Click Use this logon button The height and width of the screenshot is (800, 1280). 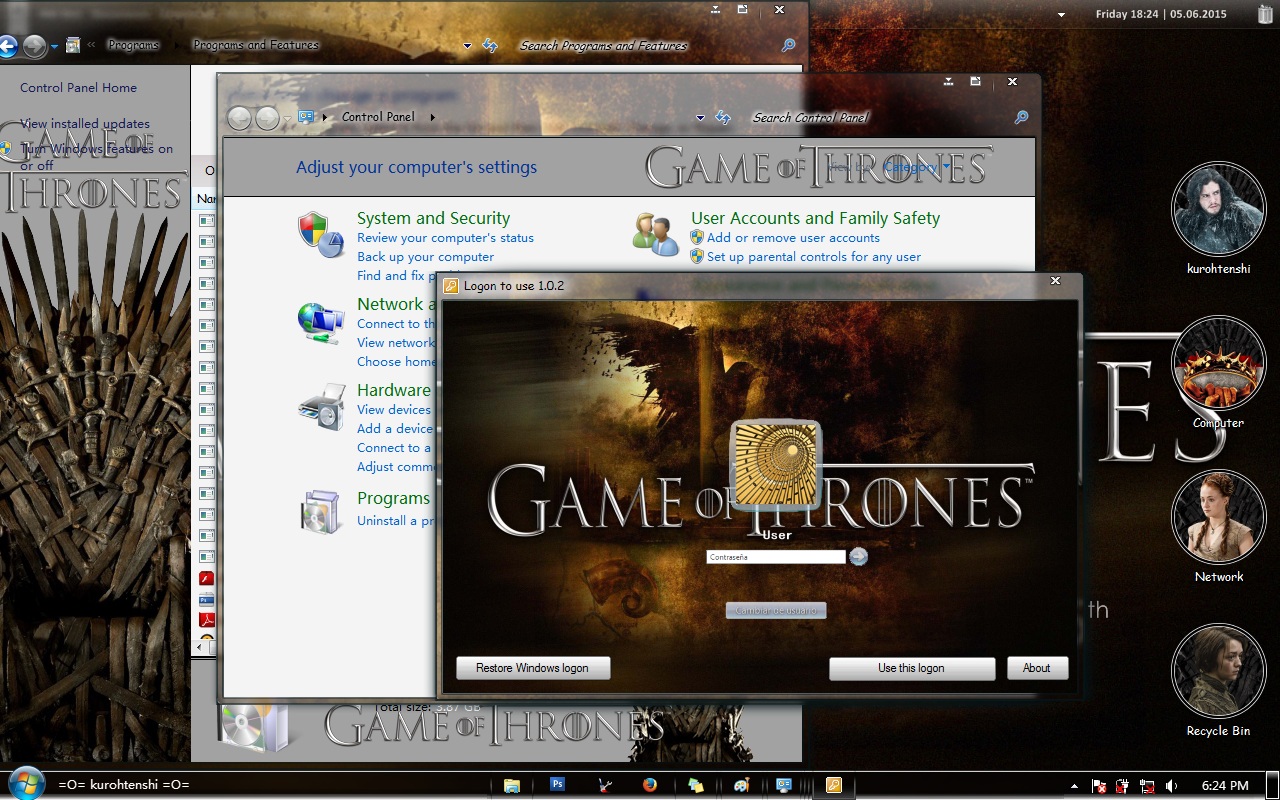click(x=912, y=668)
